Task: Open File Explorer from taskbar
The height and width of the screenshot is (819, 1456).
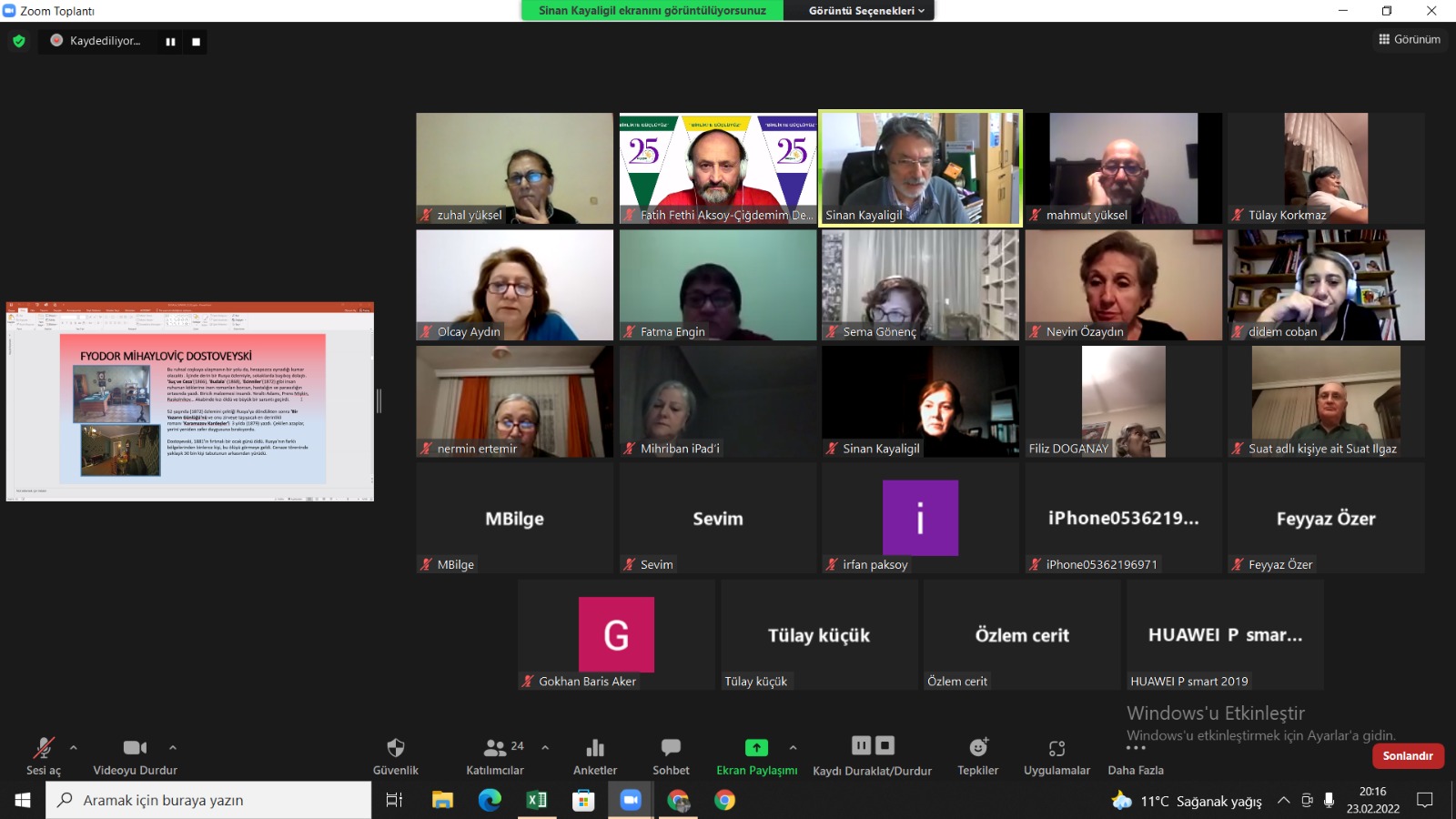Action: tap(442, 800)
